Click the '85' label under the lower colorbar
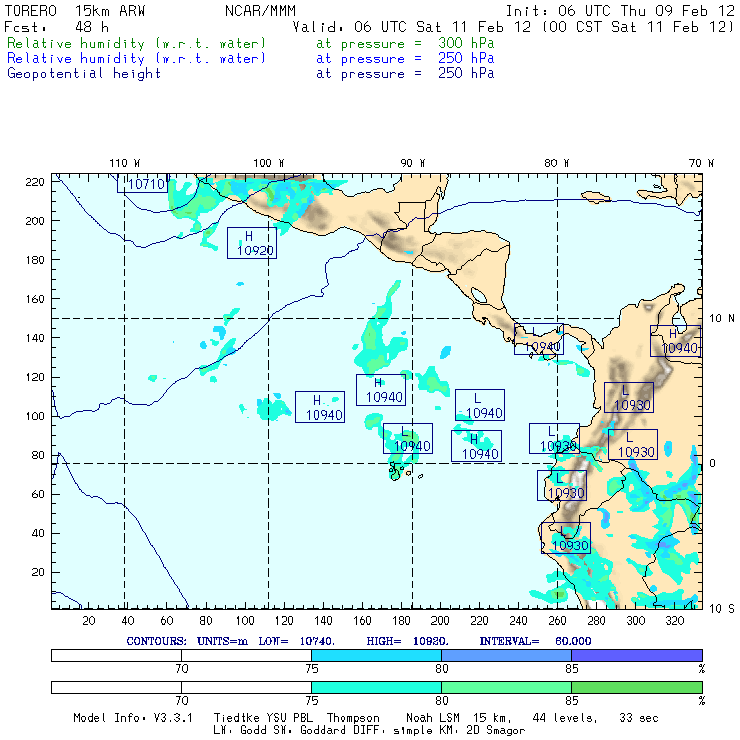Image resolution: width=740 pixels, height=740 pixels. click(572, 701)
